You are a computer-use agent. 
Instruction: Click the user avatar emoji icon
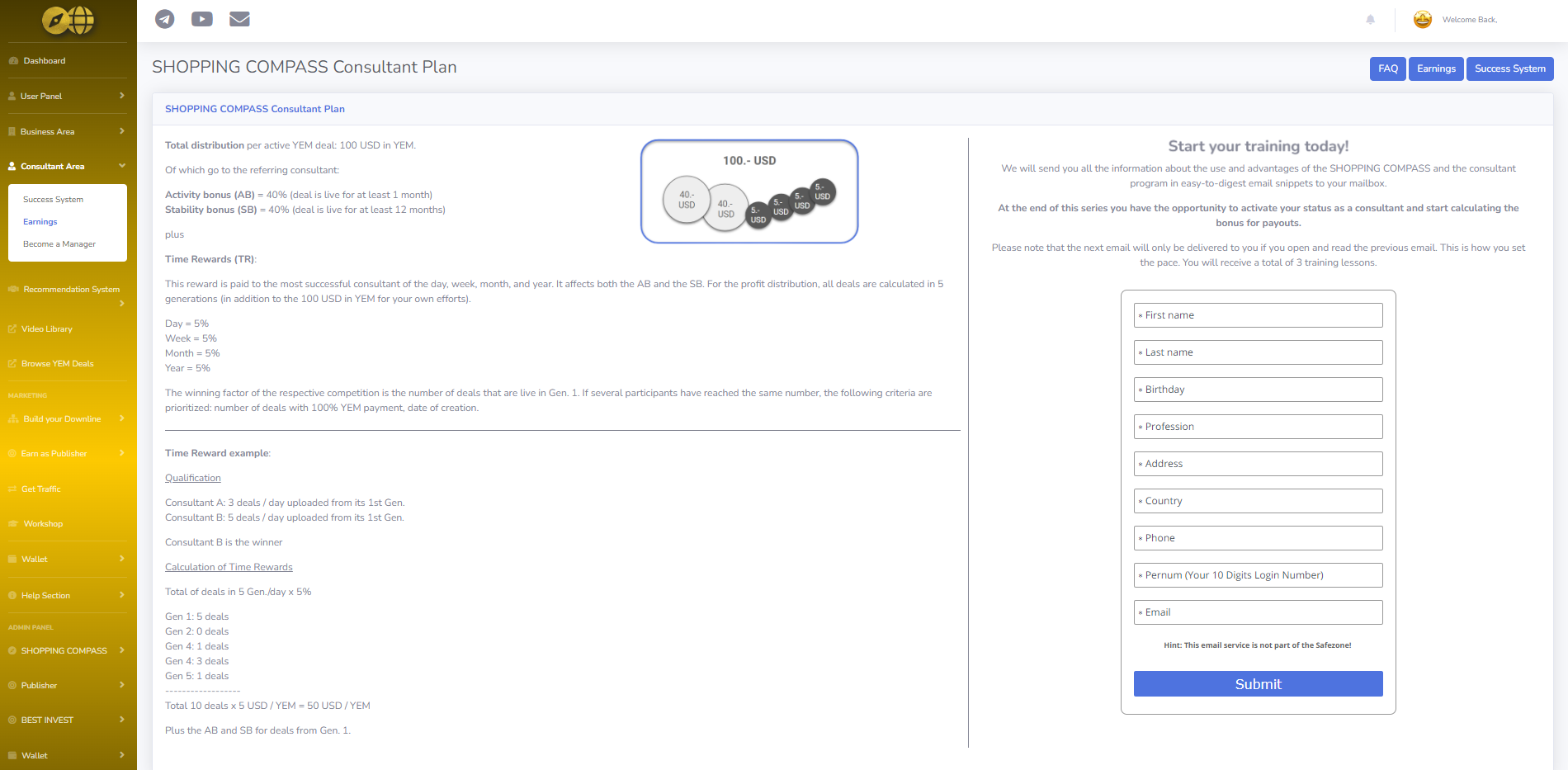click(x=1423, y=20)
